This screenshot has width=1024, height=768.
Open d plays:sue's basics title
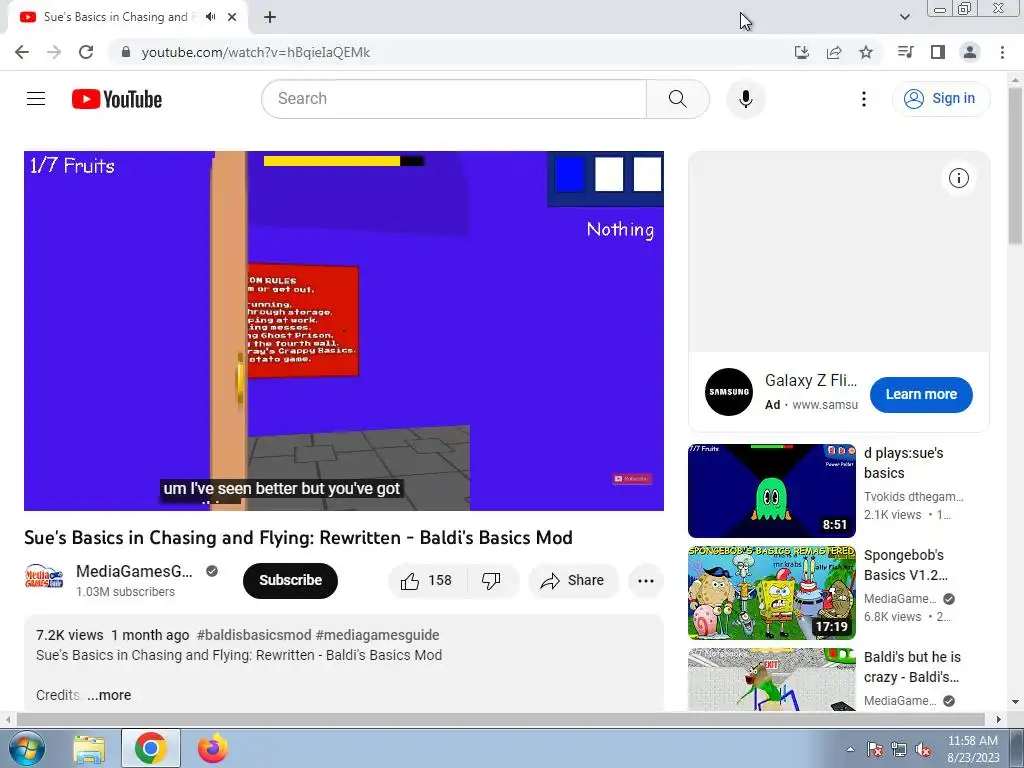903,463
